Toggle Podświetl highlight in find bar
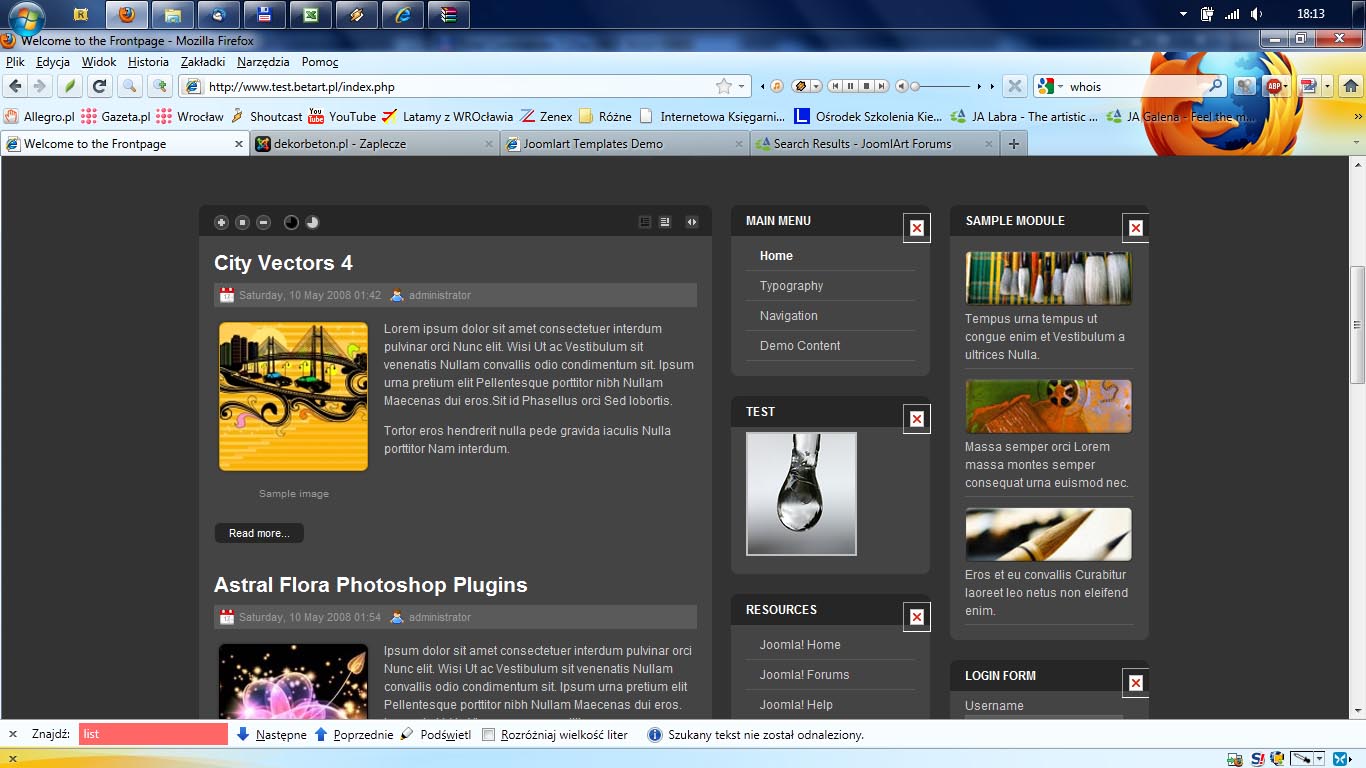The width and height of the screenshot is (1366, 768). coord(436,734)
